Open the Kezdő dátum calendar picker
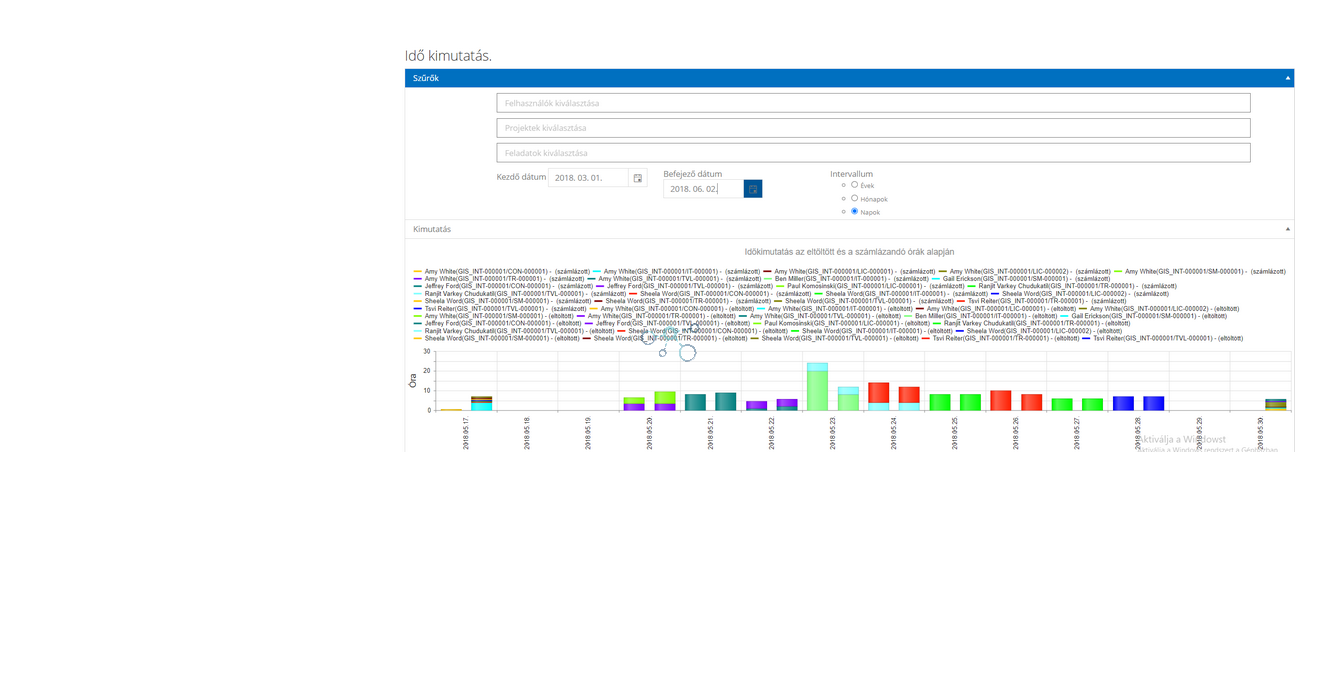 (638, 178)
